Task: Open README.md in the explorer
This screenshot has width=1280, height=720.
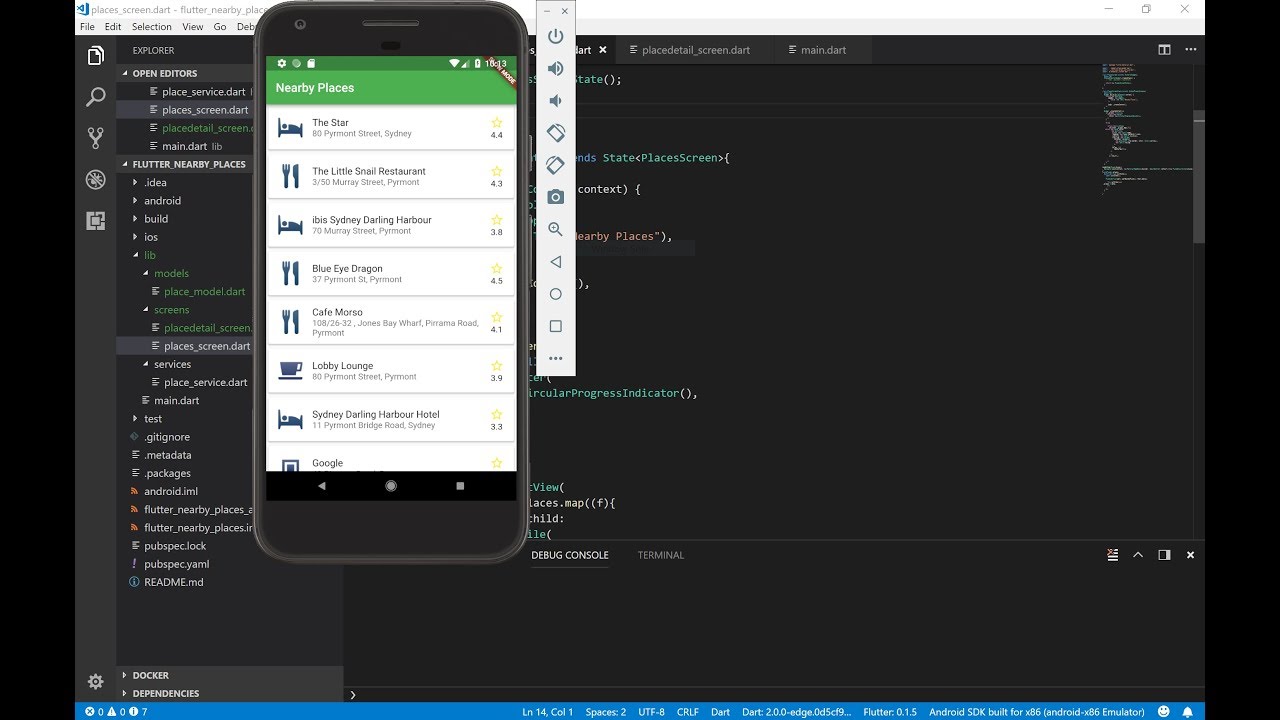Action: 173,582
